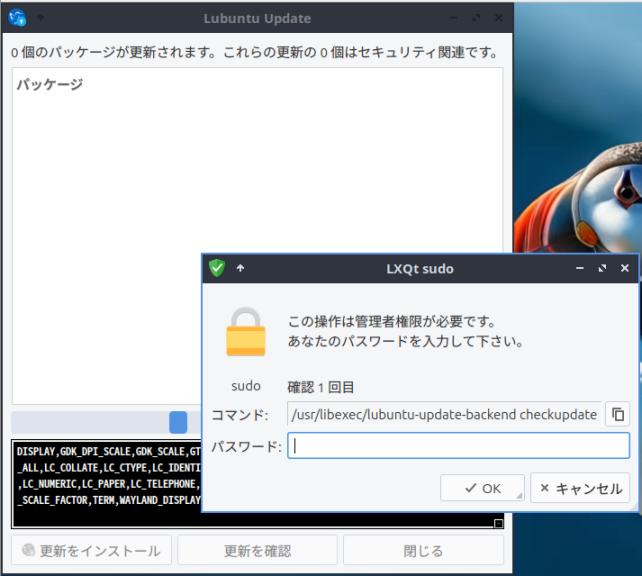Click the キャンセル button
This screenshot has height=576, width=642.
[x=580, y=488]
